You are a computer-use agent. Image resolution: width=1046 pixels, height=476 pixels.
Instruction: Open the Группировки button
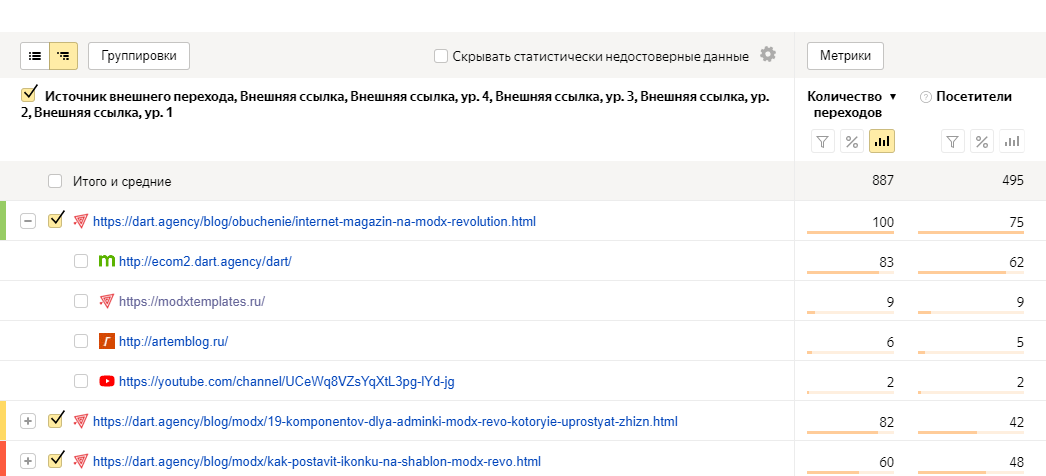(139, 56)
